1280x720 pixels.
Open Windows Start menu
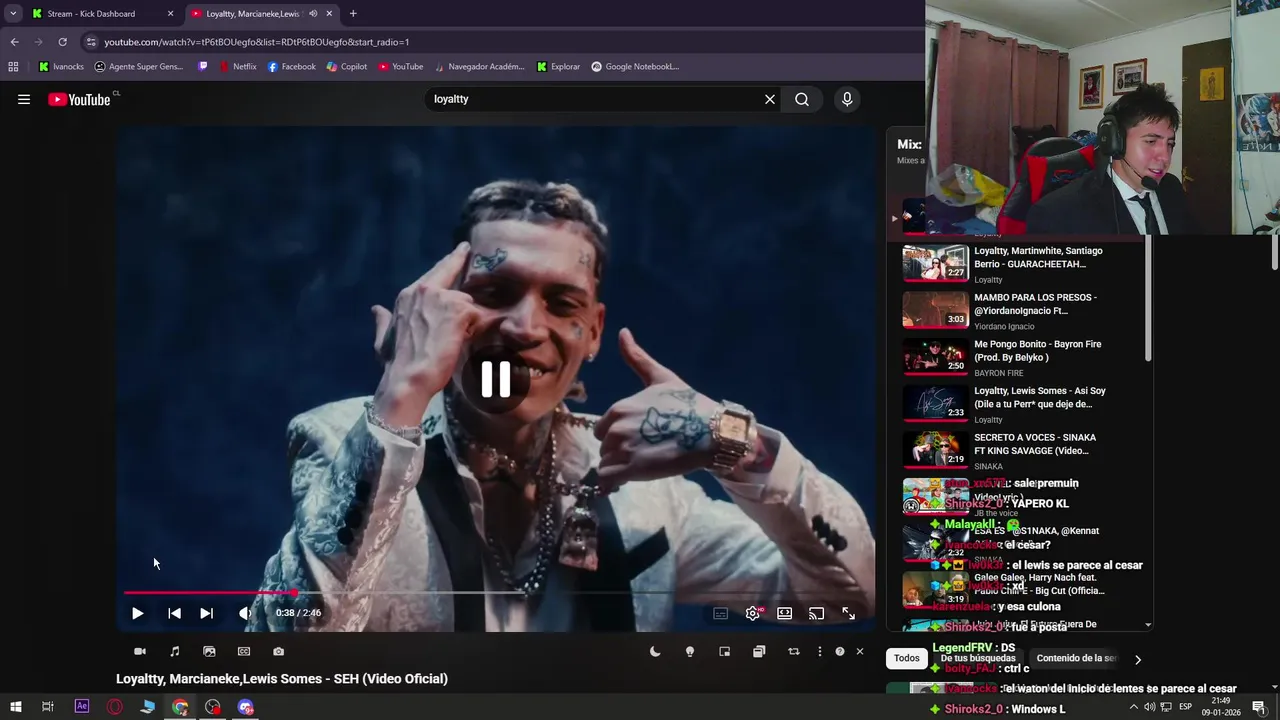click(x=15, y=707)
